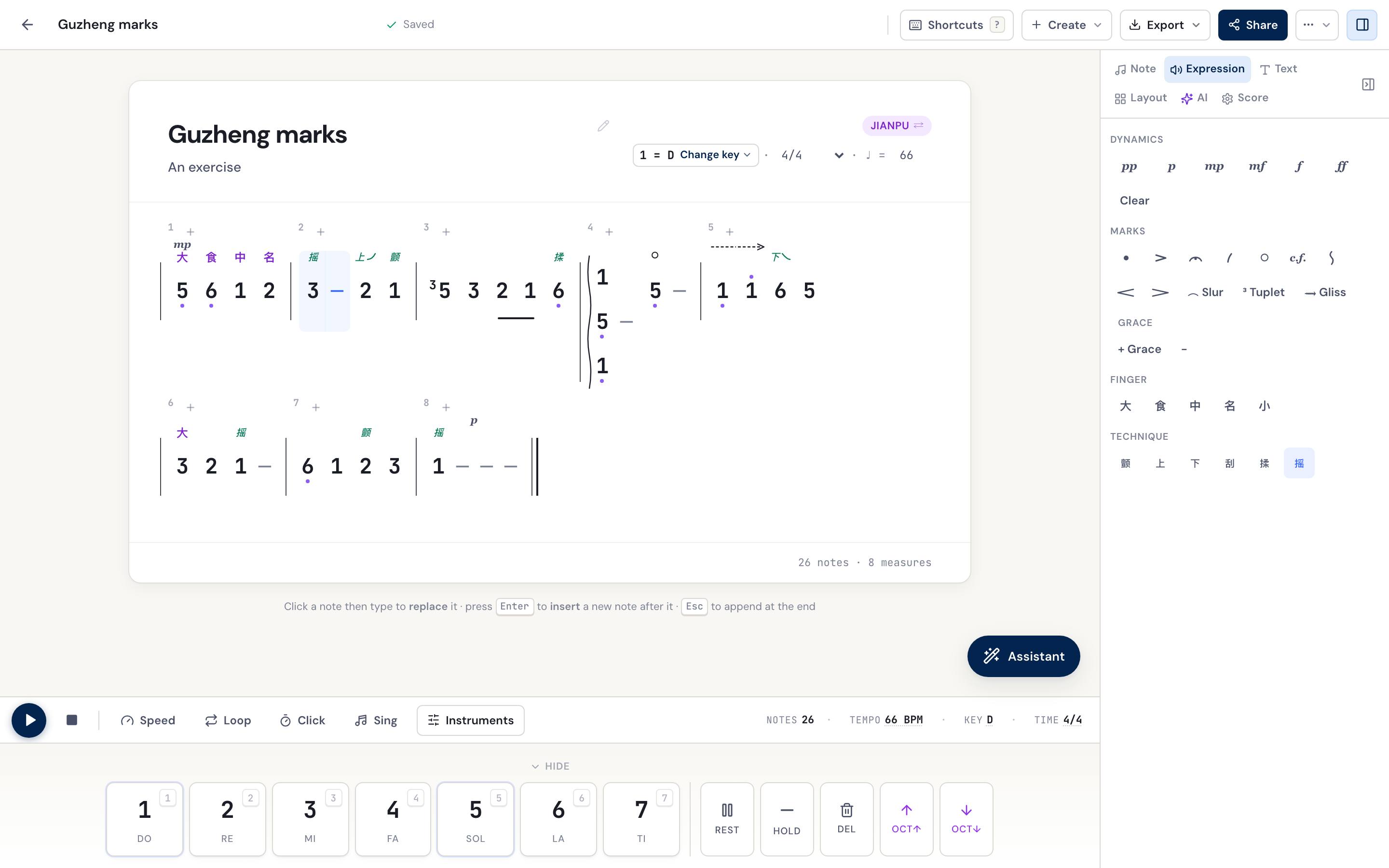Apply the 下 slide-down technique
Image resolution: width=1389 pixels, height=868 pixels.
1195,463
